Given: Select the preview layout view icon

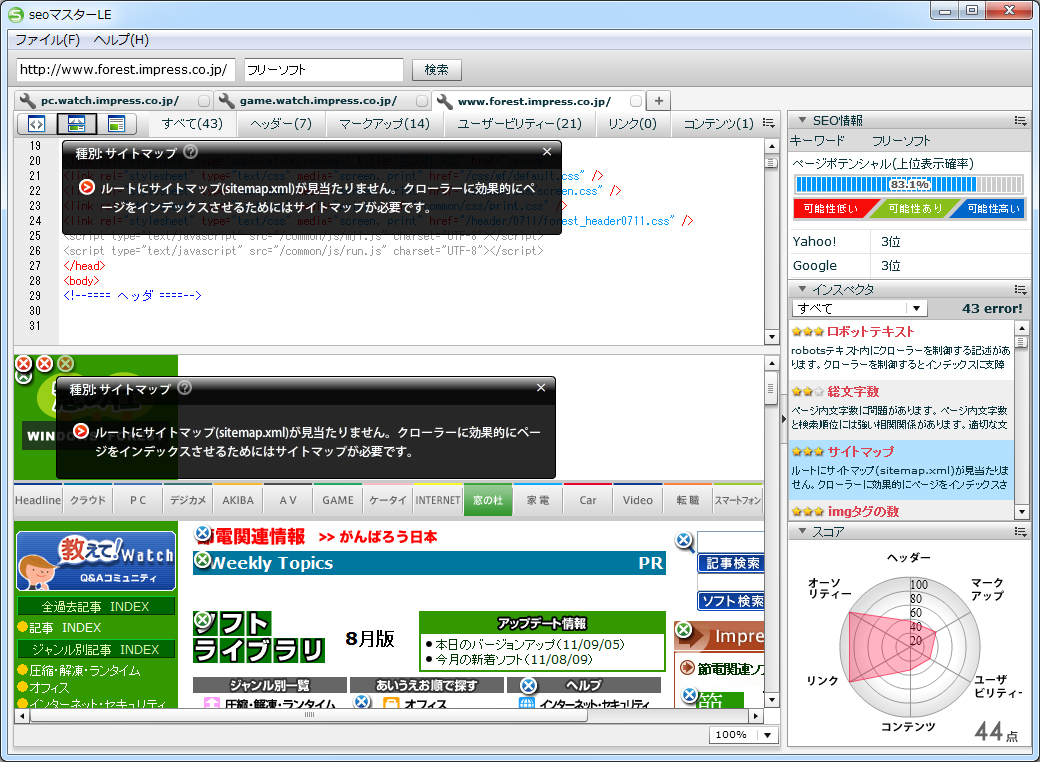Looking at the screenshot, I should (x=115, y=123).
